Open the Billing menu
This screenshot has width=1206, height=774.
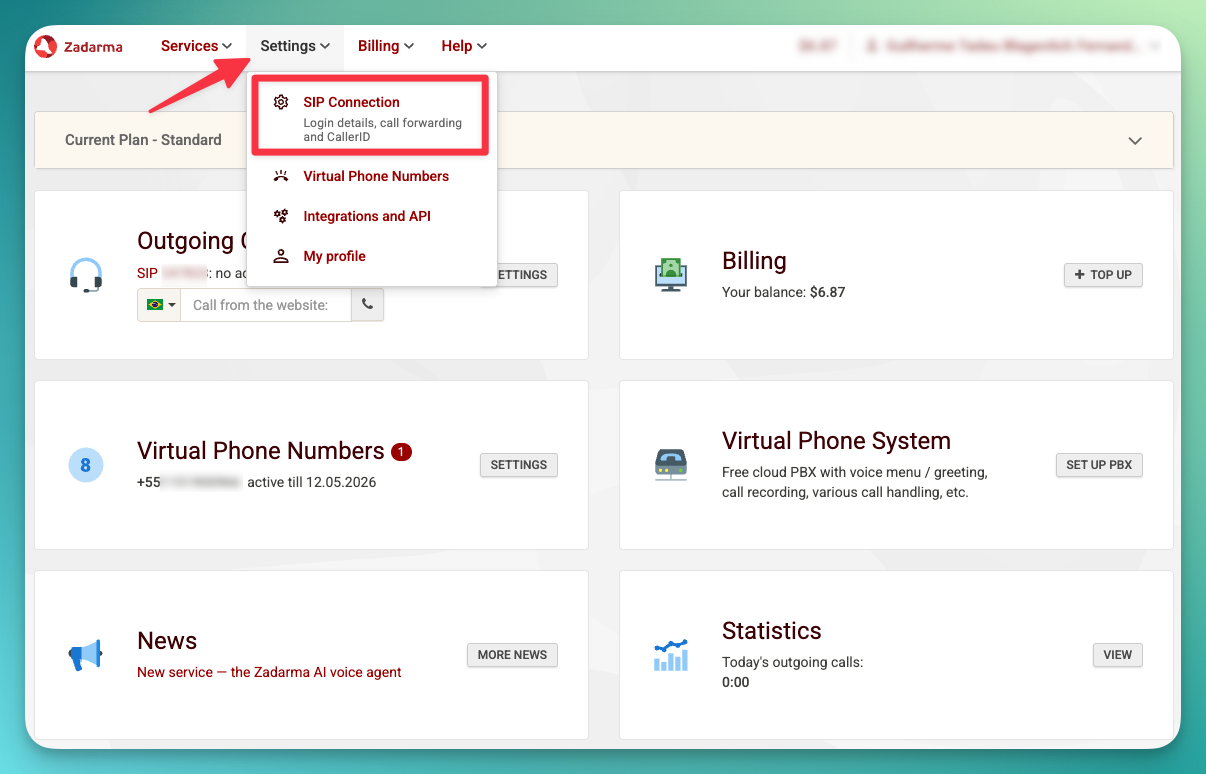tap(386, 46)
